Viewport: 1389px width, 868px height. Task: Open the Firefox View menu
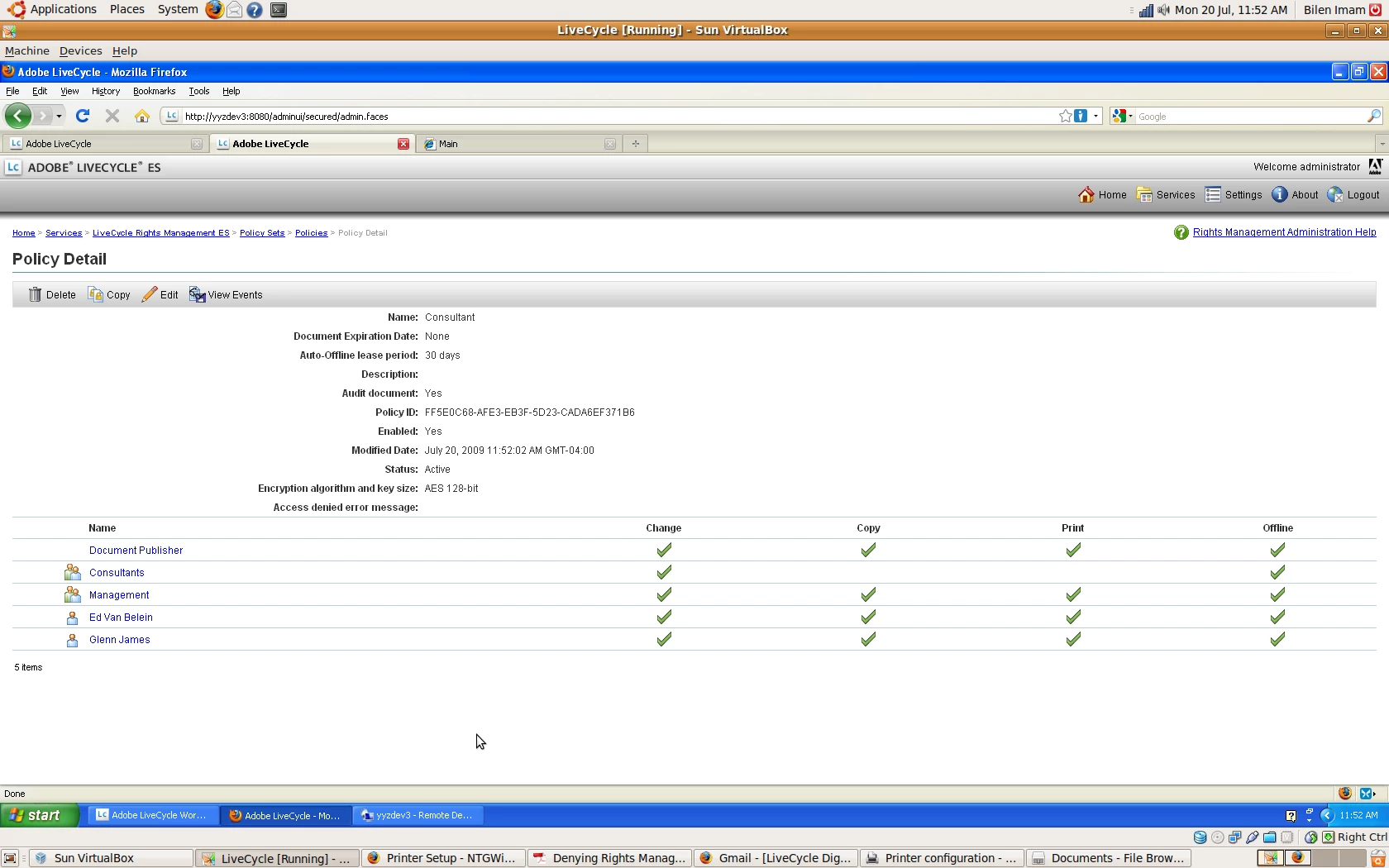69,91
